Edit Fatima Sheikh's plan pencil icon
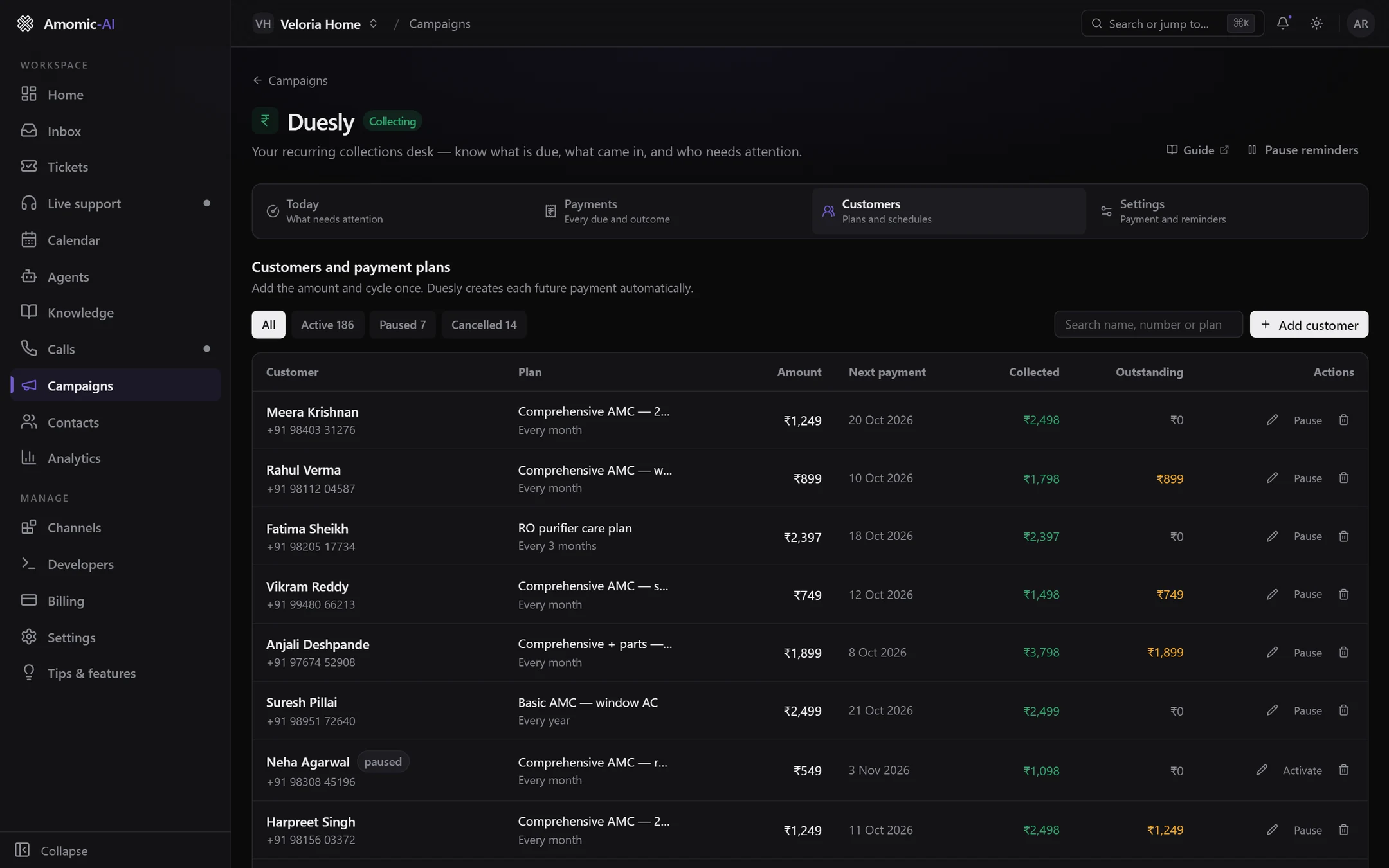Image resolution: width=1389 pixels, height=868 pixels. pos(1272,536)
